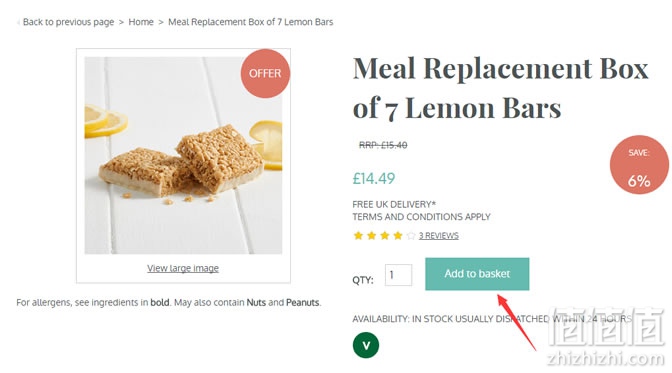Click the red OFFER badge on image

[265, 73]
